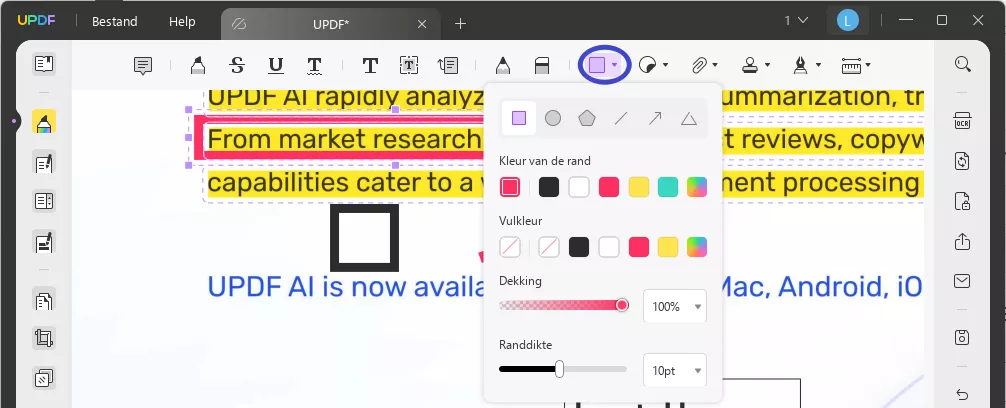This screenshot has width=1006, height=408.
Task: Activate the underline text tool
Action: coord(276,65)
